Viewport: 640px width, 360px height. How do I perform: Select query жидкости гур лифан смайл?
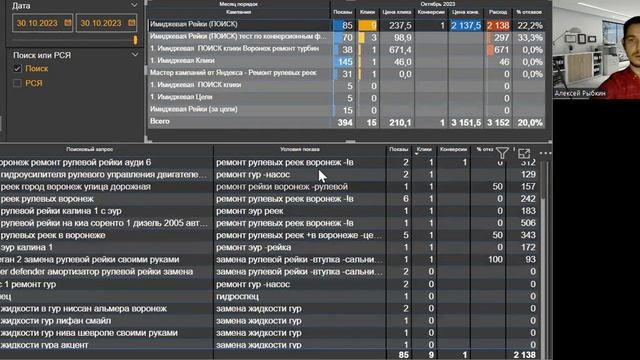pos(56,321)
